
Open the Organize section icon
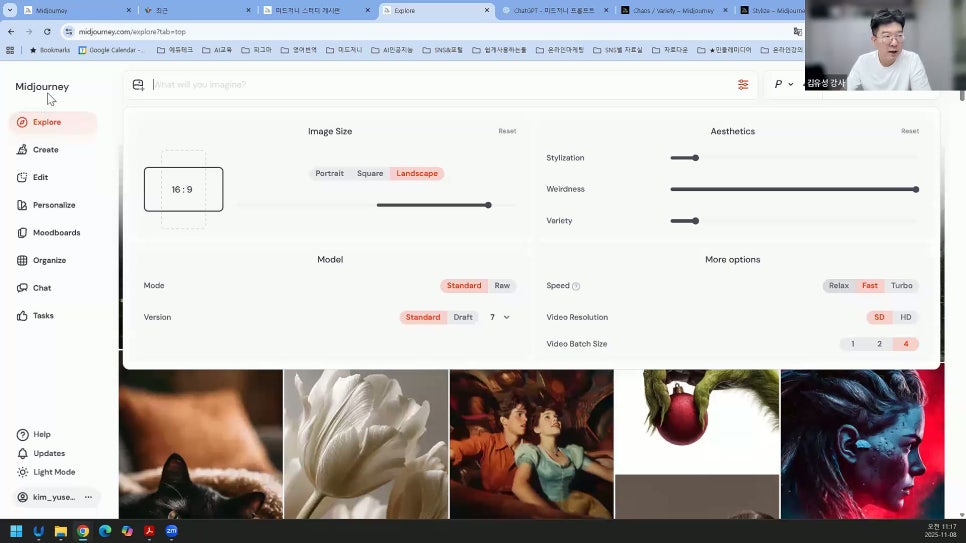click(22, 260)
